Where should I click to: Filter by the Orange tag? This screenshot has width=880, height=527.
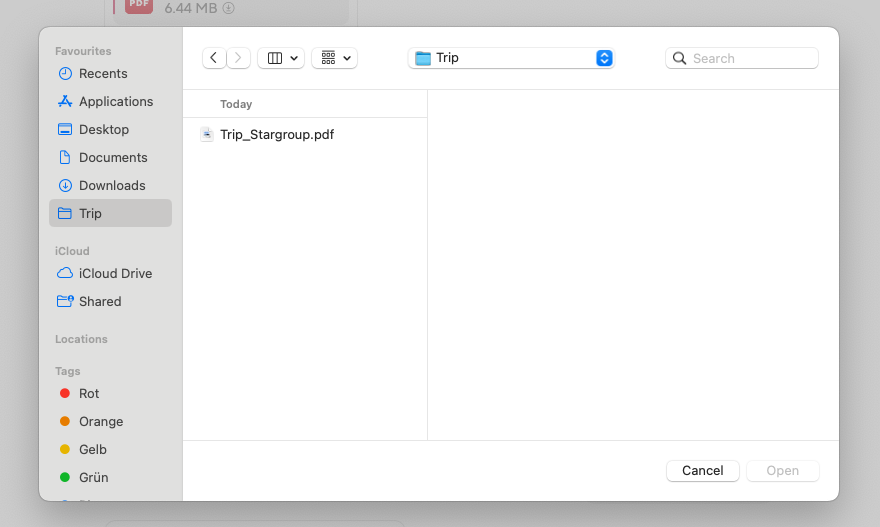pyautogui.click(x=100, y=421)
